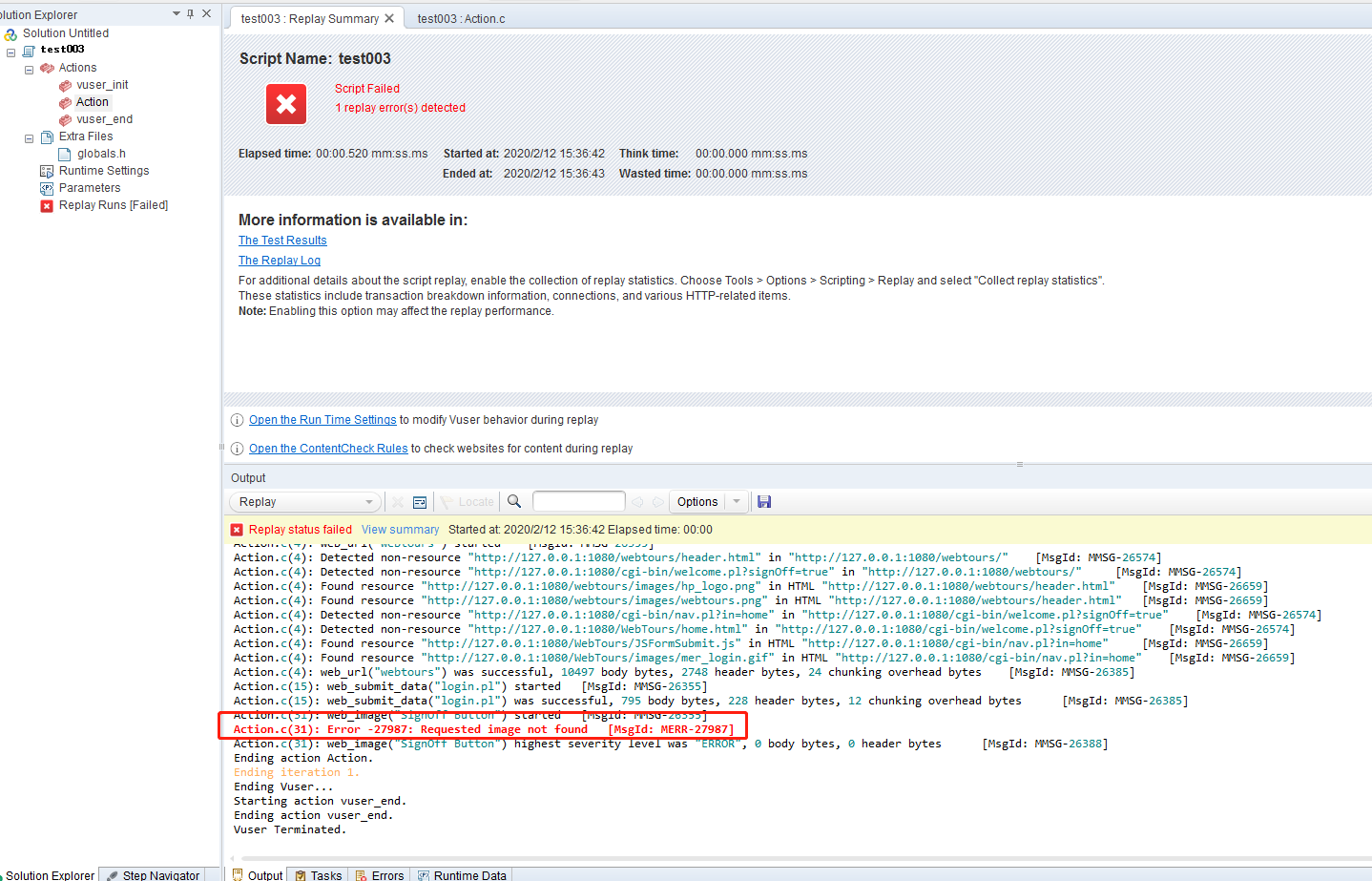Open The Test Results link

(282, 241)
